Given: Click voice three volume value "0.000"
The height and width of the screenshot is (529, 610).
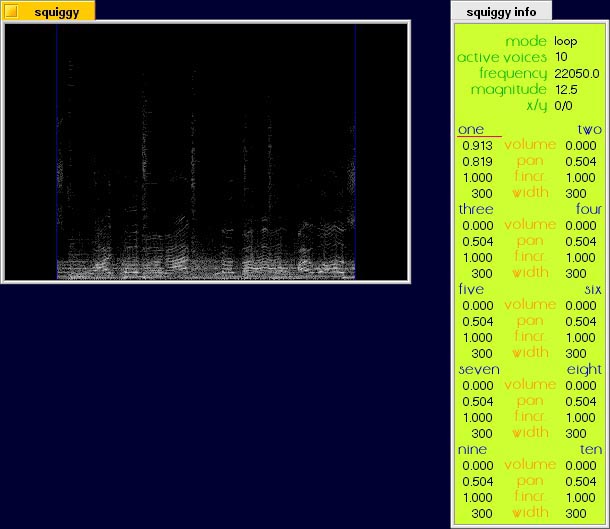Looking at the screenshot, I should pos(477,226).
